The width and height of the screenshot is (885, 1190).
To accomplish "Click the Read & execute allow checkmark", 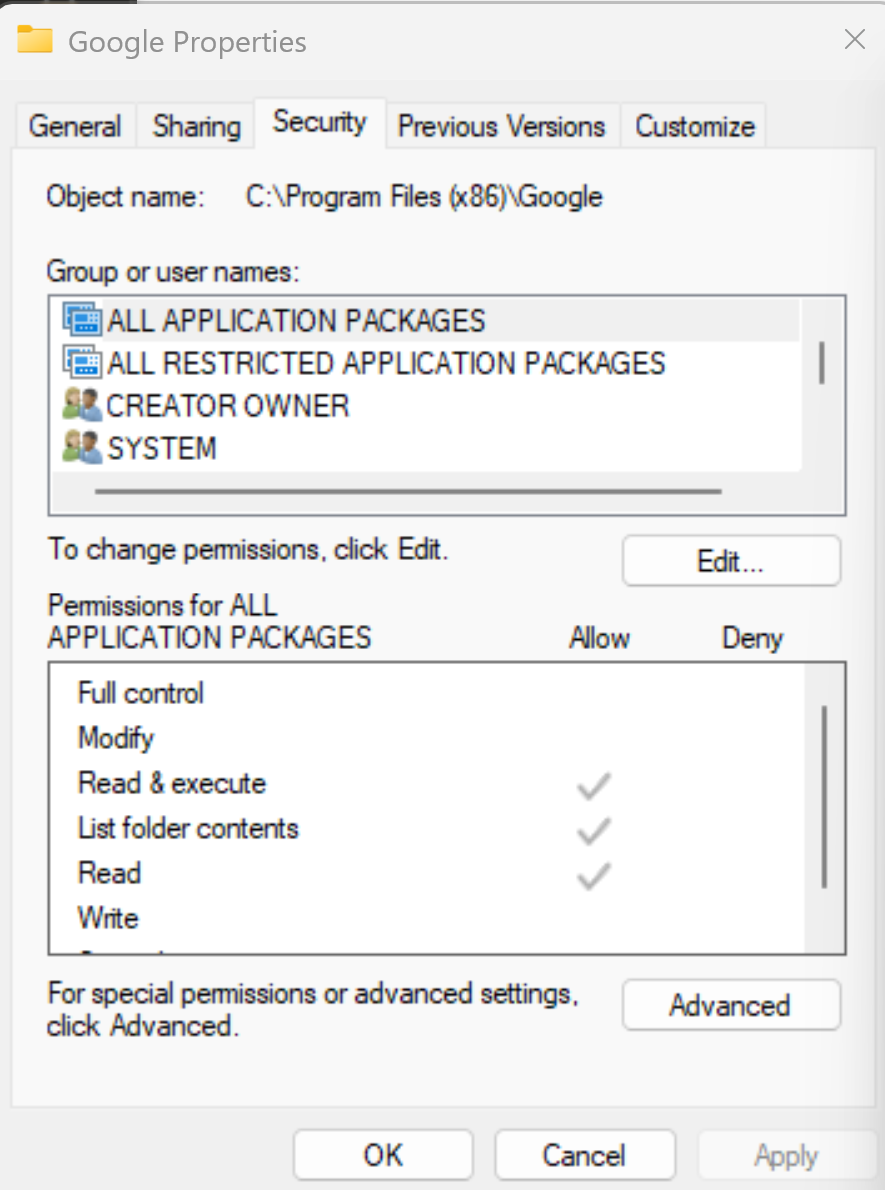I will [x=594, y=785].
